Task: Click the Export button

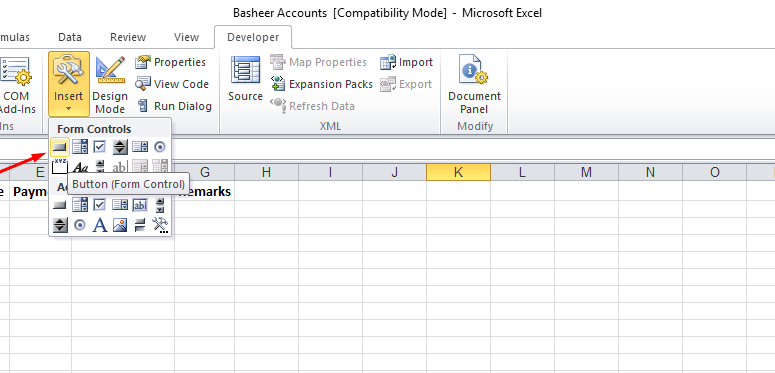Action: (406, 84)
